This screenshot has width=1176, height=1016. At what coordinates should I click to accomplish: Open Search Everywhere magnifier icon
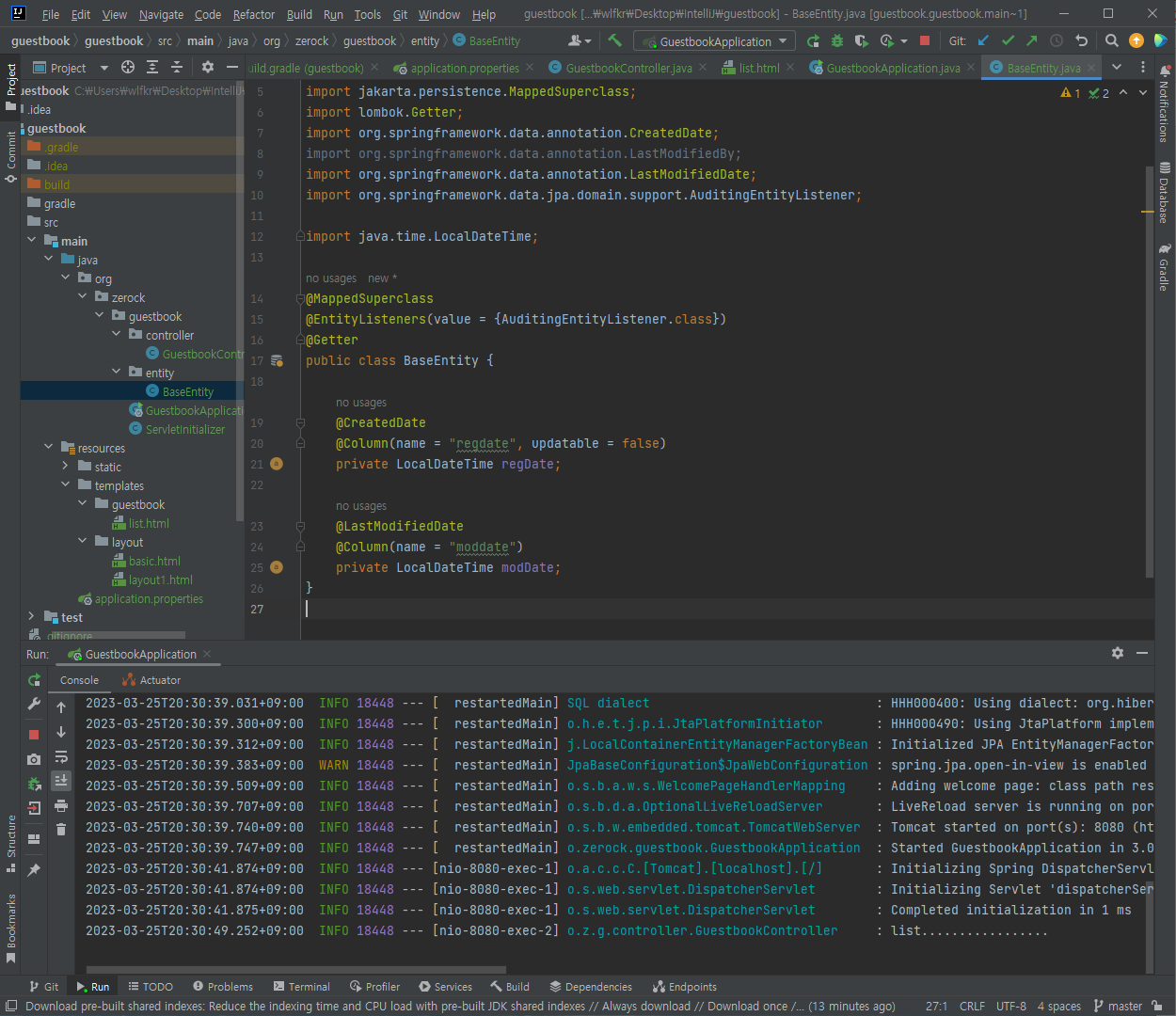coord(1112,40)
